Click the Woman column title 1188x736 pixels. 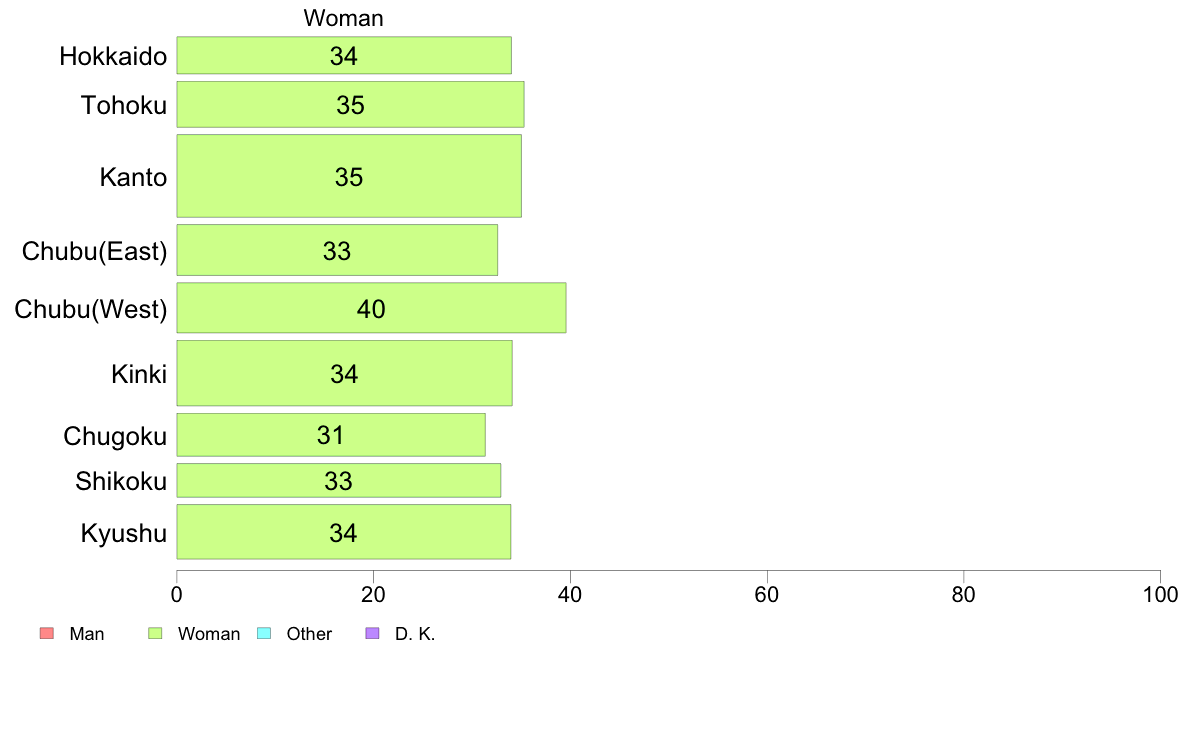(343, 18)
